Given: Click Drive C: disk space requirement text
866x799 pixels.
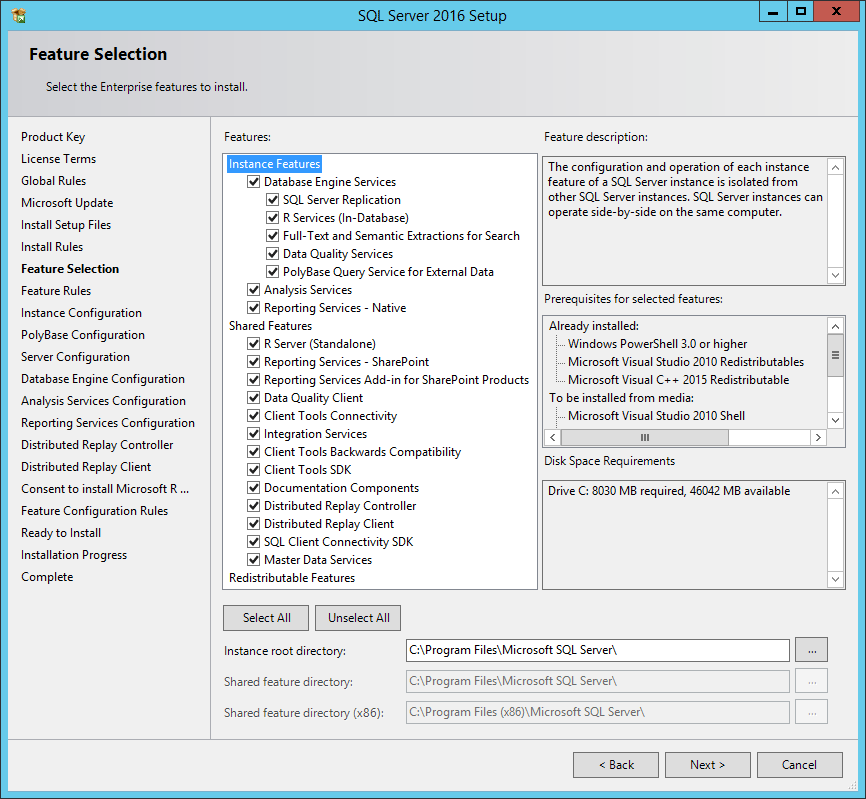Looking at the screenshot, I should click(x=669, y=491).
